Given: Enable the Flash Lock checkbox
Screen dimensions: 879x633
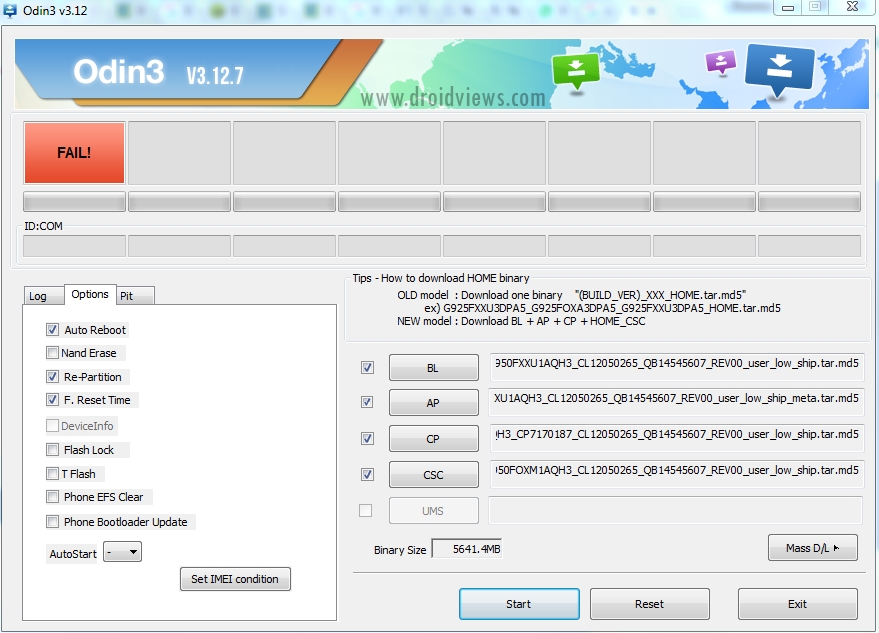Looking at the screenshot, I should click(52, 450).
